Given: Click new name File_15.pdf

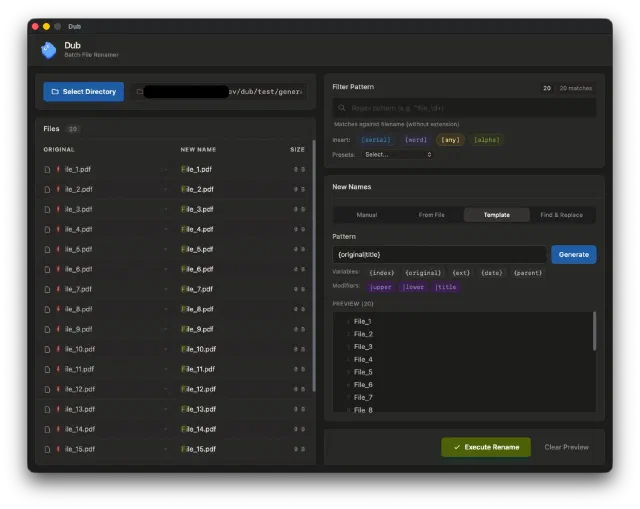Looking at the screenshot, I should (198, 449).
